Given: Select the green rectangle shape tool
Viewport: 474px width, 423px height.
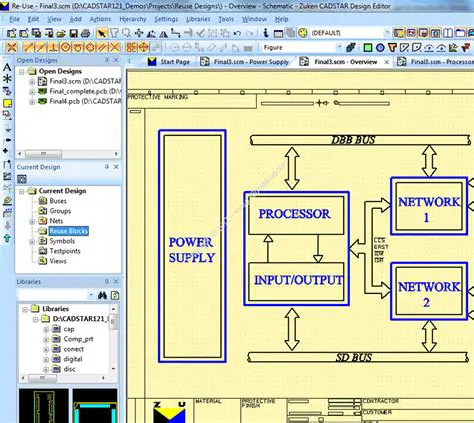Looking at the screenshot, I should pyautogui.click(x=368, y=48).
